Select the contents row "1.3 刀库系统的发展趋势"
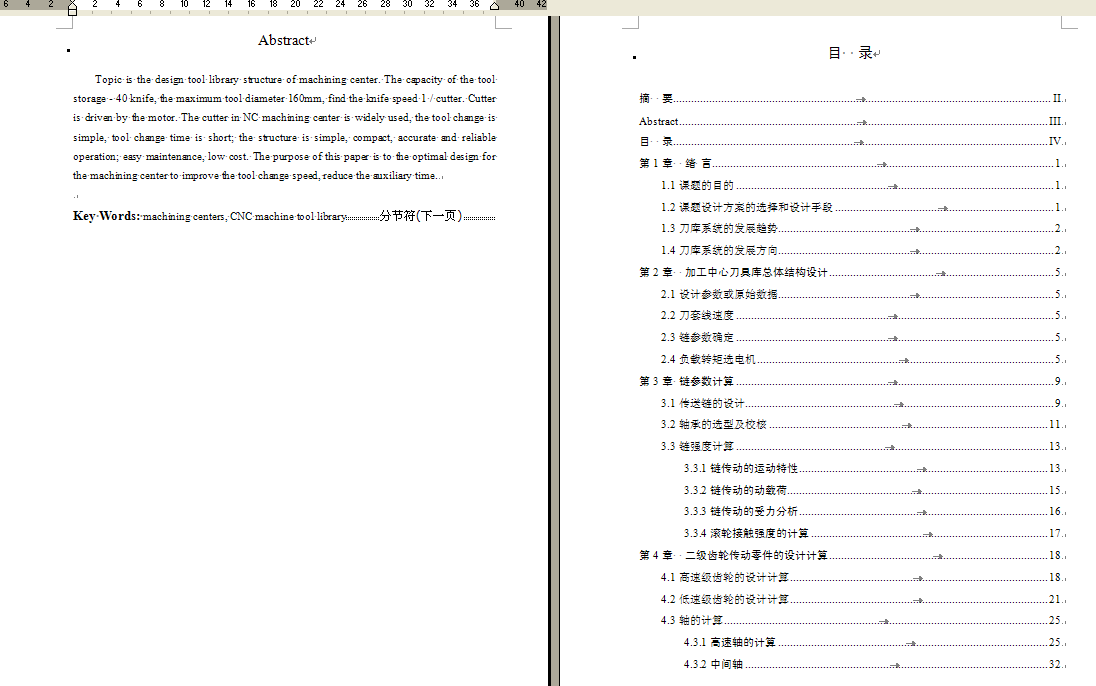 click(863, 229)
